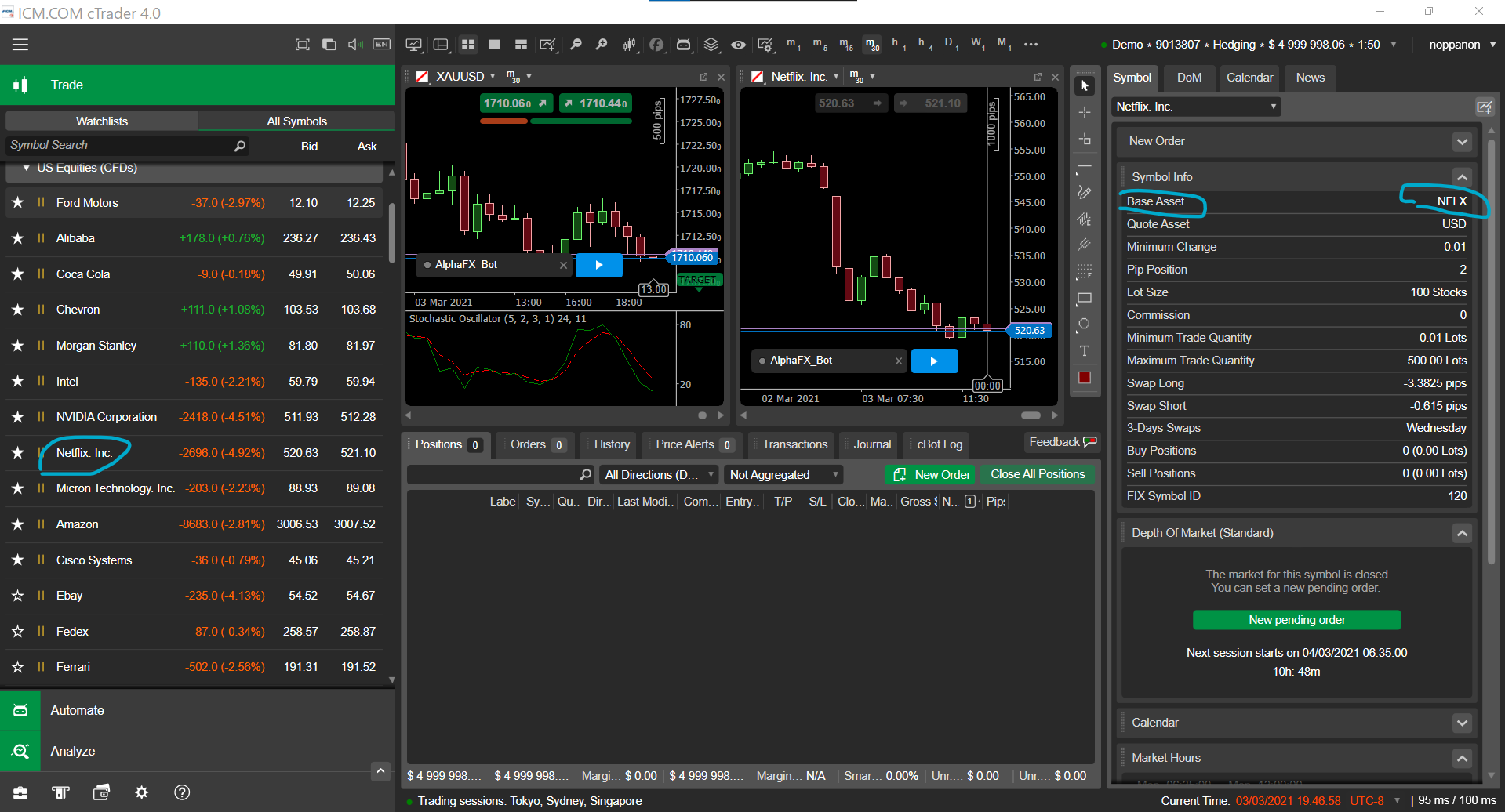Open the cBot robot icon
Image resolution: width=1505 pixels, height=812 pixels.
click(684, 45)
